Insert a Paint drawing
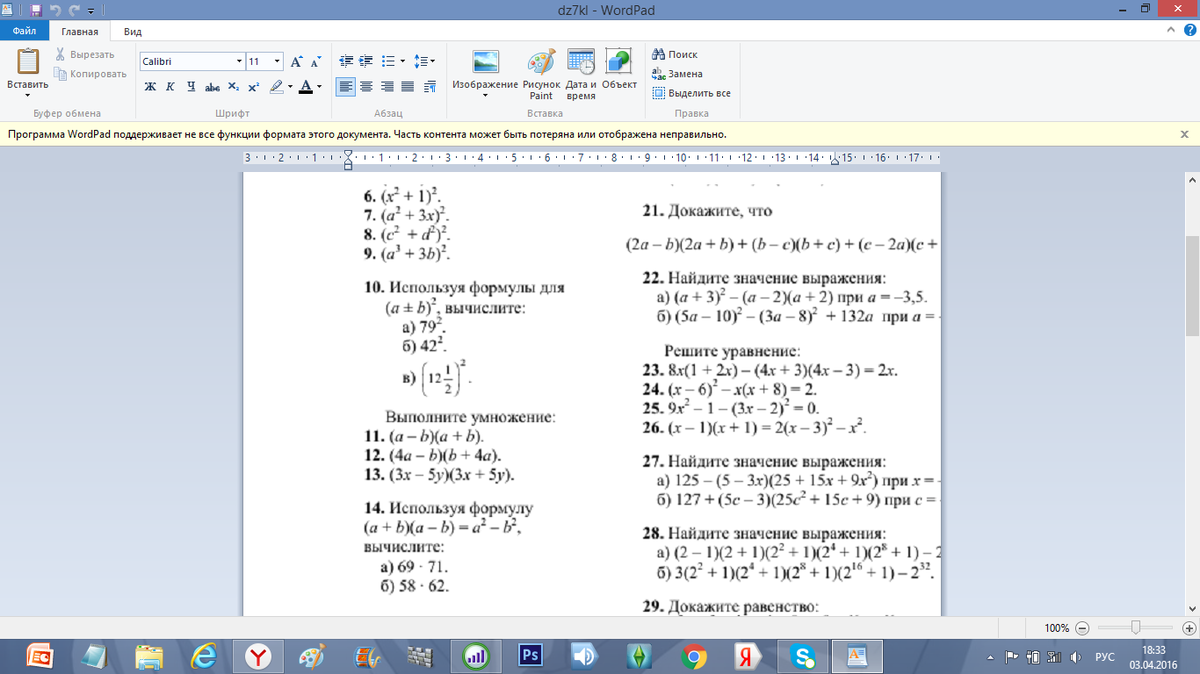 541,73
